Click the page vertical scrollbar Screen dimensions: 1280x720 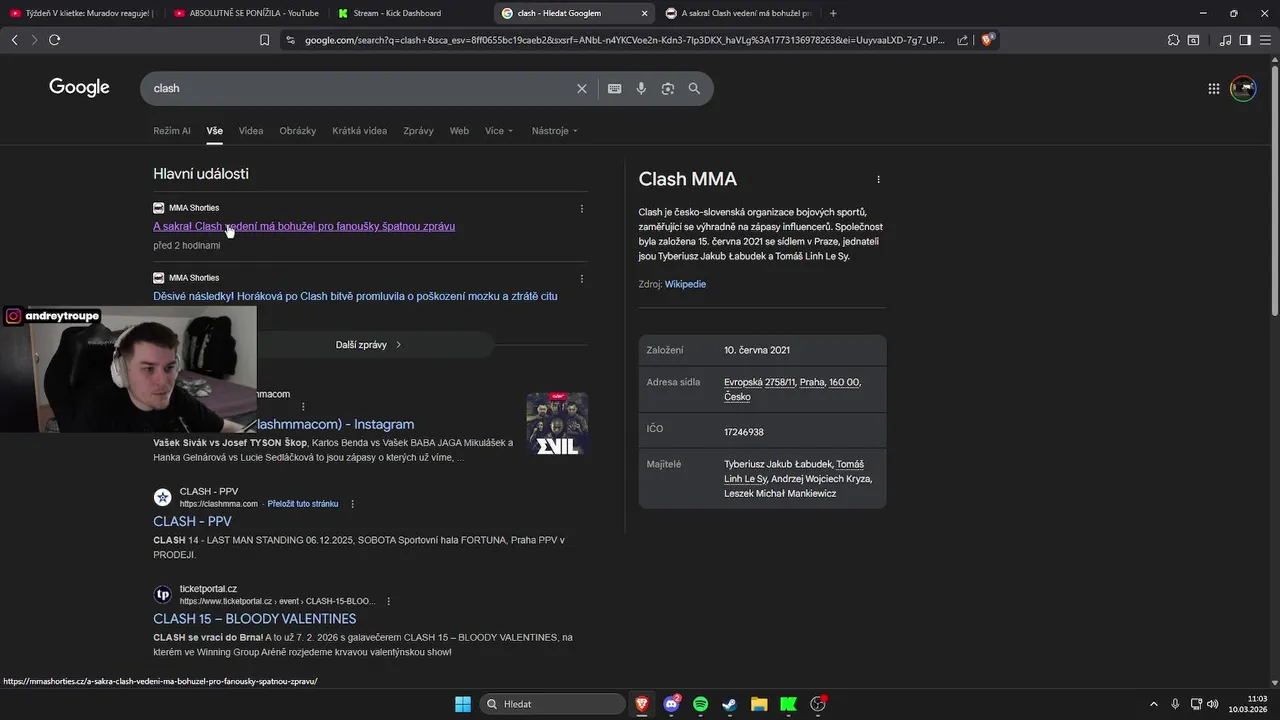point(1274,190)
